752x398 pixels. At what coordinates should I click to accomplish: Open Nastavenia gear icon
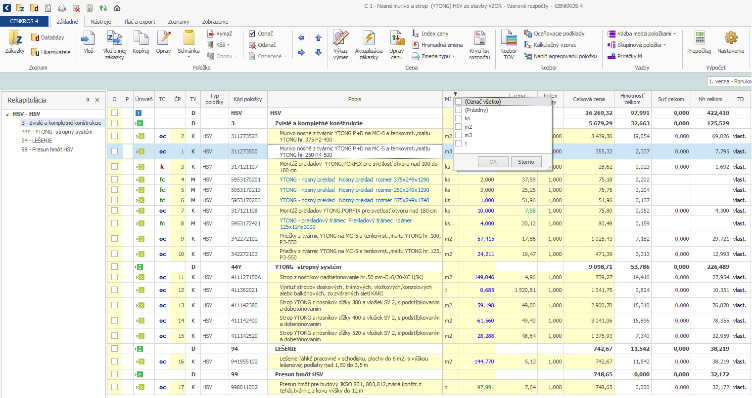point(731,38)
